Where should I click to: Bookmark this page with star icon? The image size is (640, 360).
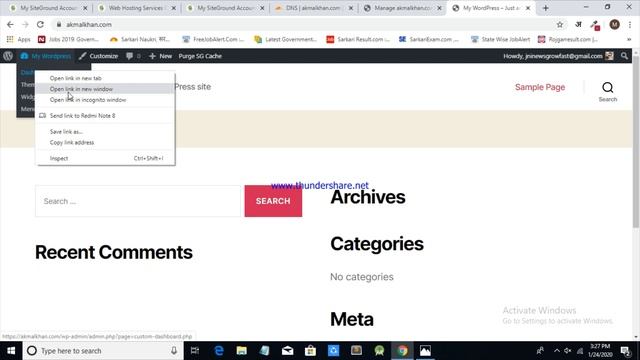(x=560, y=24)
